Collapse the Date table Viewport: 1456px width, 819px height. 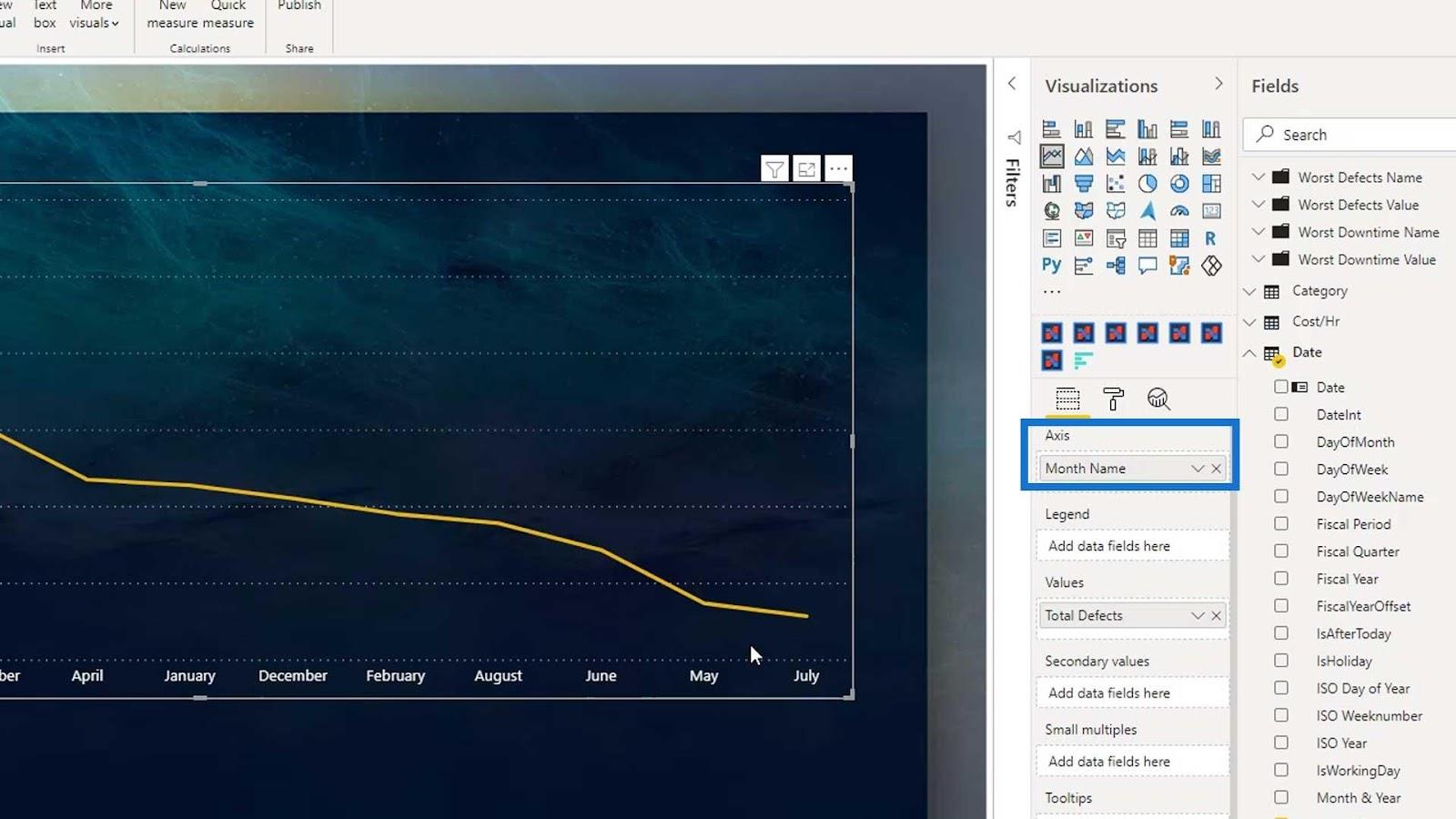click(x=1249, y=353)
